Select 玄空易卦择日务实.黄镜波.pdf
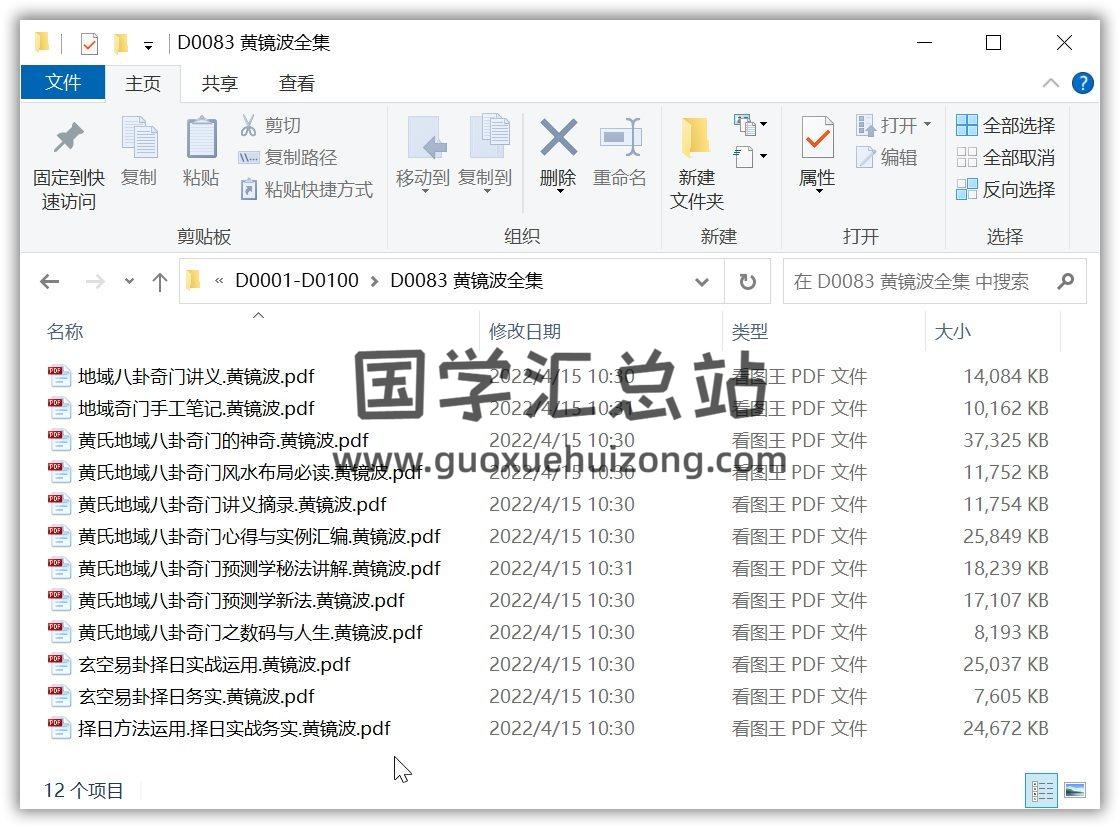1120x829 pixels. [x=196, y=696]
